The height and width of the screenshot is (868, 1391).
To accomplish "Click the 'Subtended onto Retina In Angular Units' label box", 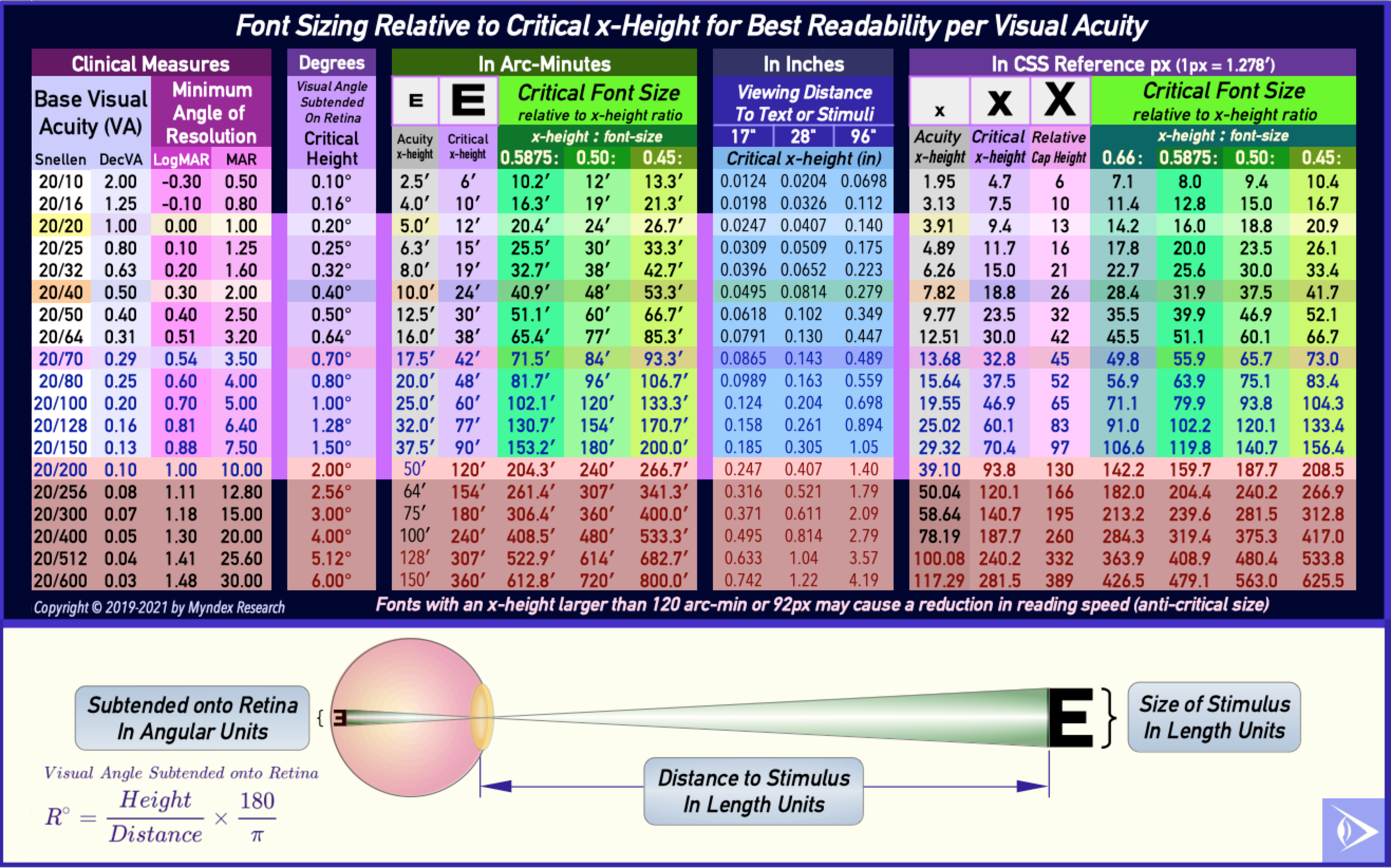I will [192, 718].
